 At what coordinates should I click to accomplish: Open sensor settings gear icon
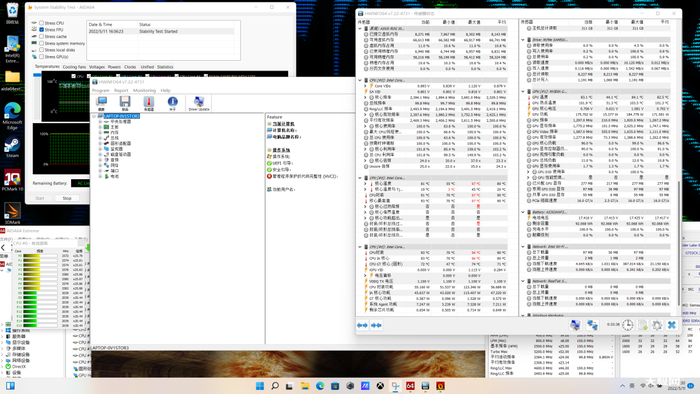pyautogui.click(x=657, y=325)
